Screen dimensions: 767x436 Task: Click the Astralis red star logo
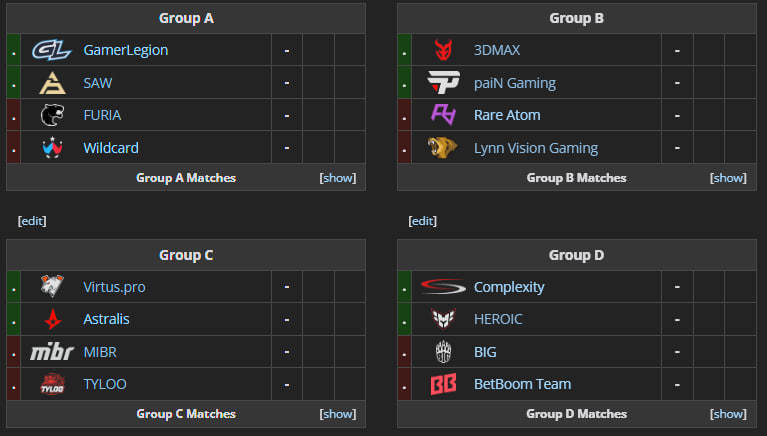point(51,319)
